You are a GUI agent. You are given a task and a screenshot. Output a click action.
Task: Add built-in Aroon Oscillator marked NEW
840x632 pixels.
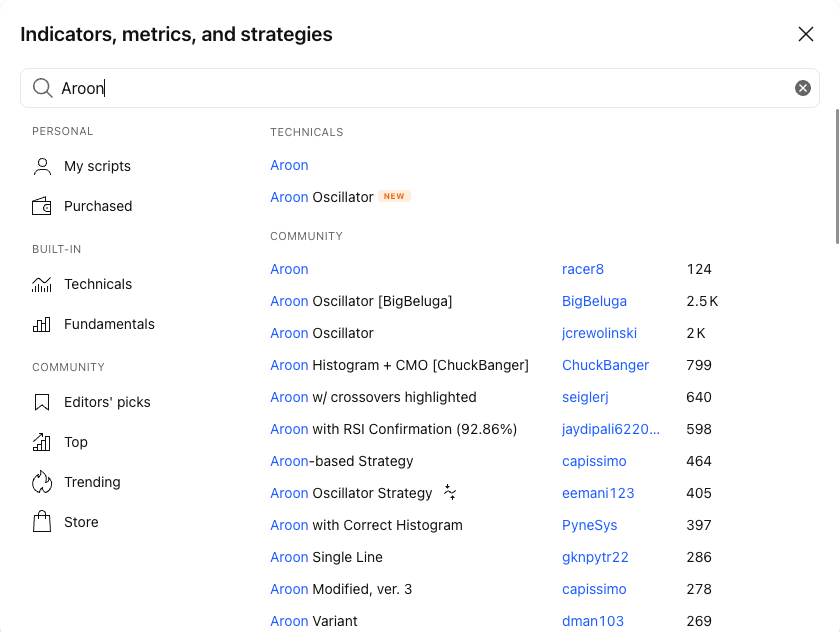tap(322, 198)
